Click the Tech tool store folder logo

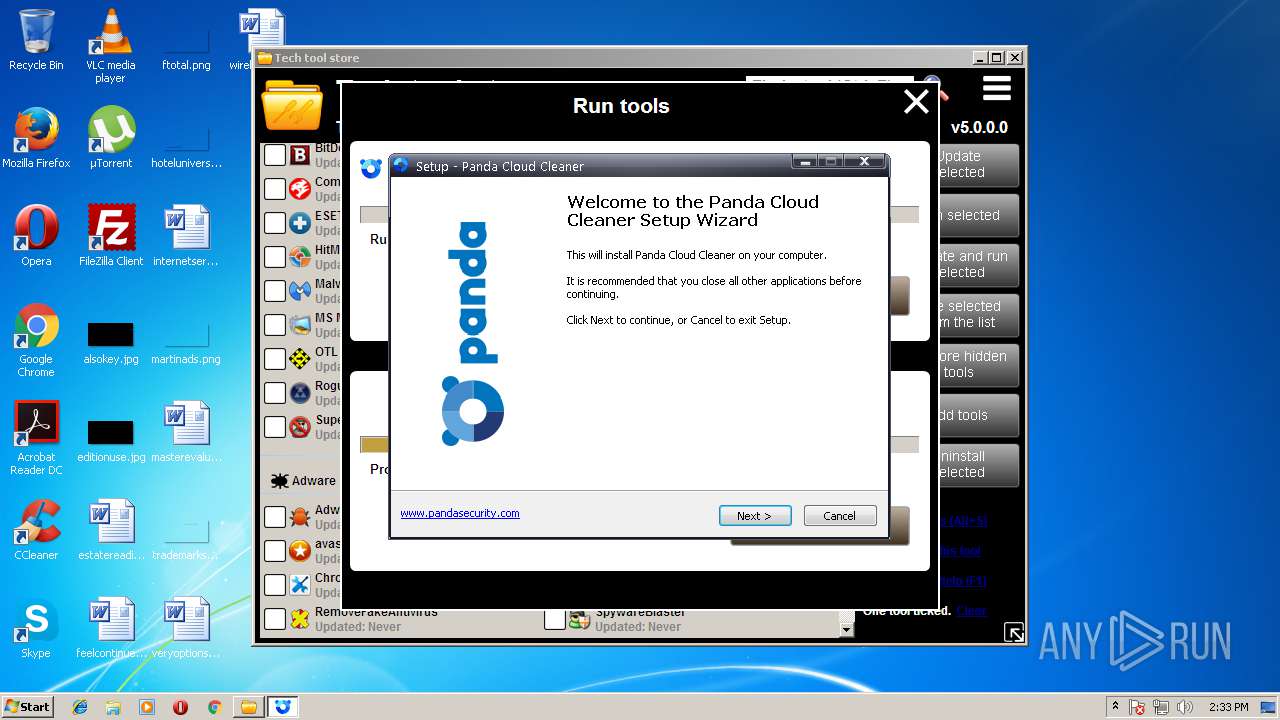point(292,107)
